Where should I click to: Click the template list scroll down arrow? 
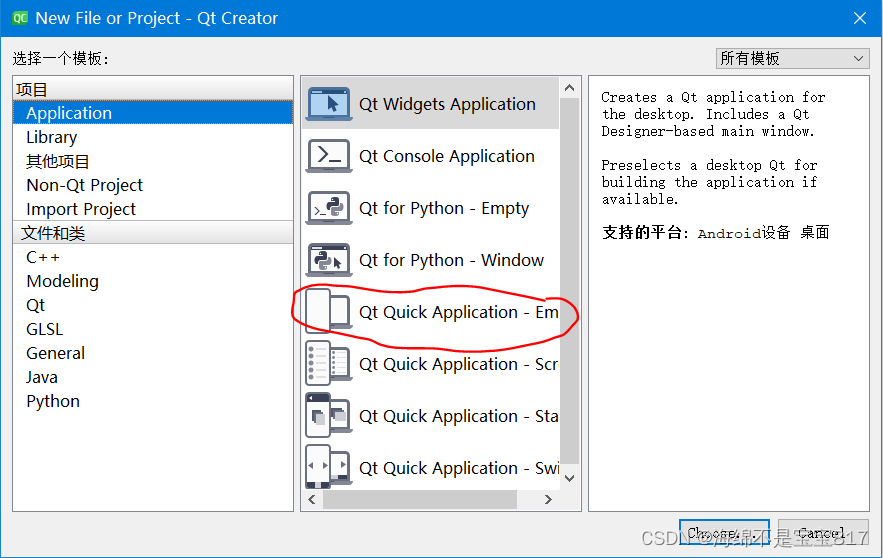(569, 478)
